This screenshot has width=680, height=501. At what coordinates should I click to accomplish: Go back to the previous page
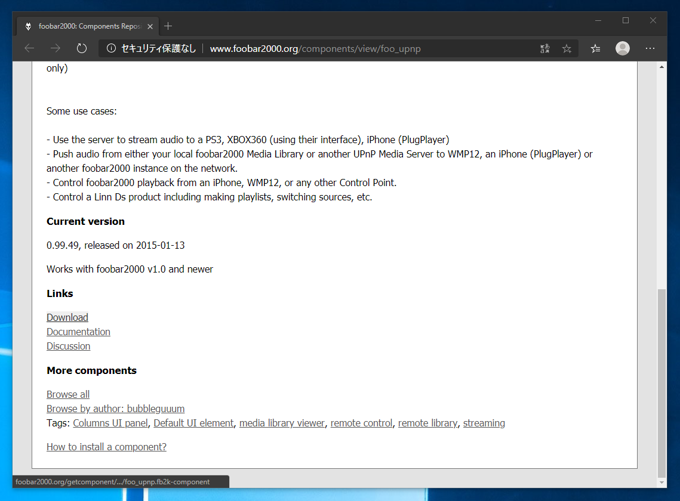pos(29,49)
